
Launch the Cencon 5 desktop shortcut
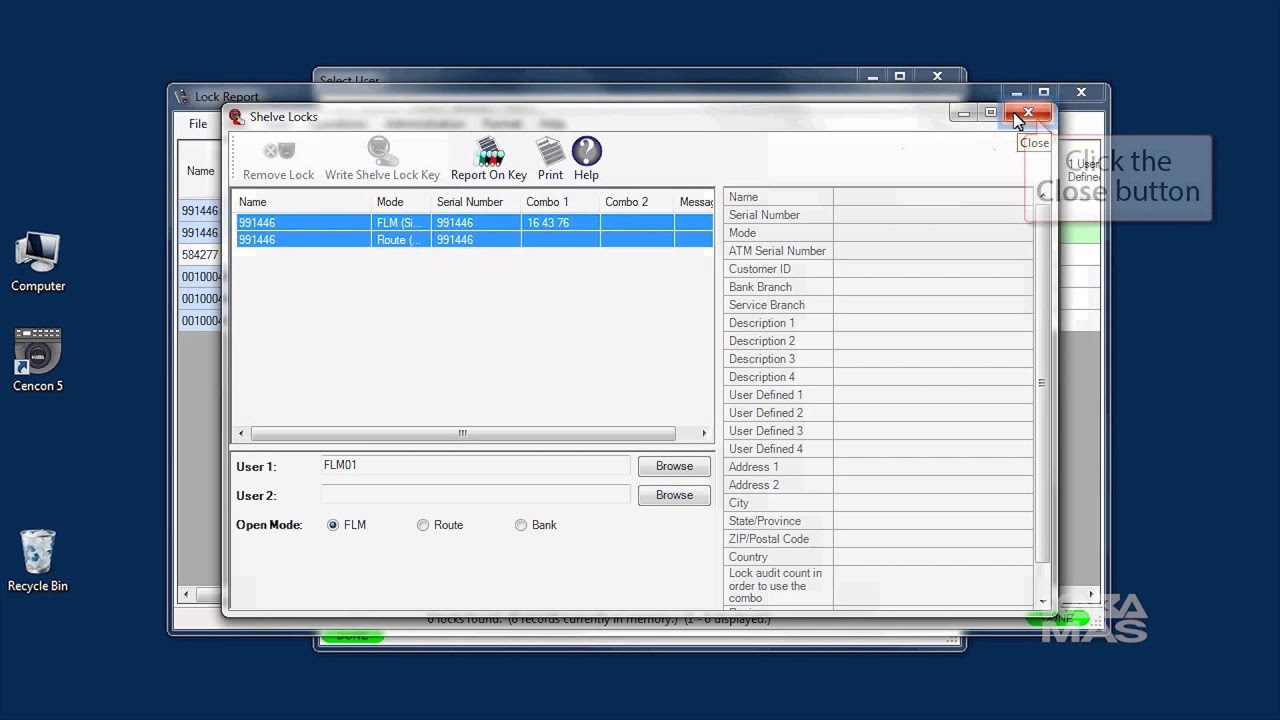point(38,360)
